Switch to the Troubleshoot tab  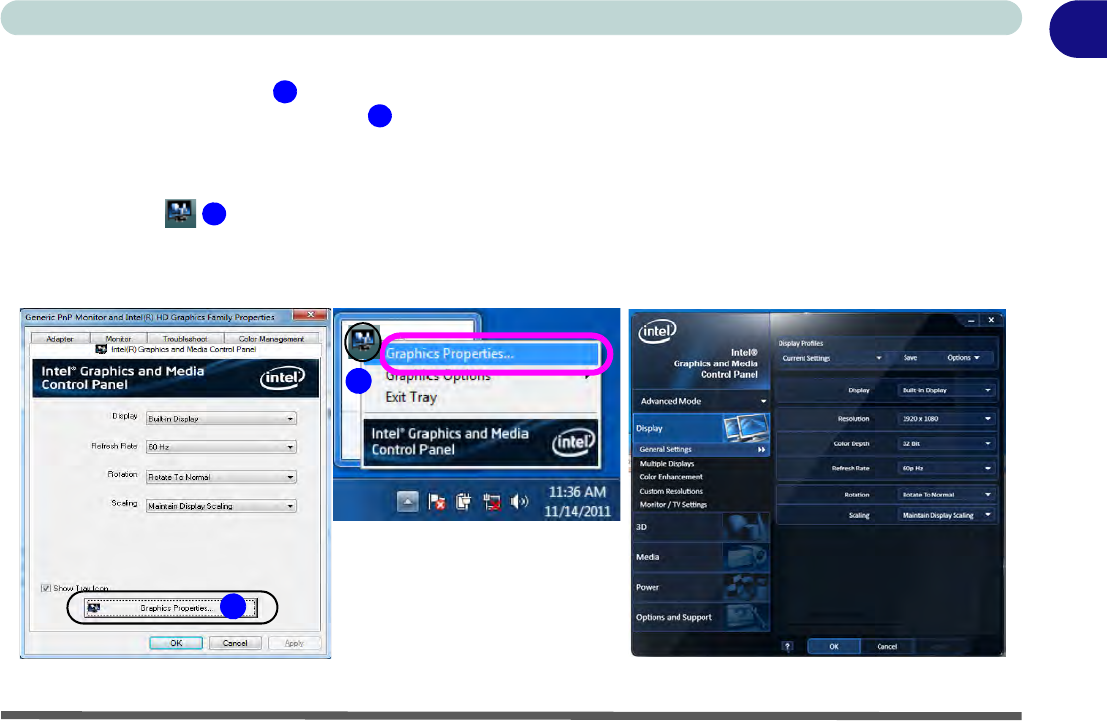click(x=186, y=338)
